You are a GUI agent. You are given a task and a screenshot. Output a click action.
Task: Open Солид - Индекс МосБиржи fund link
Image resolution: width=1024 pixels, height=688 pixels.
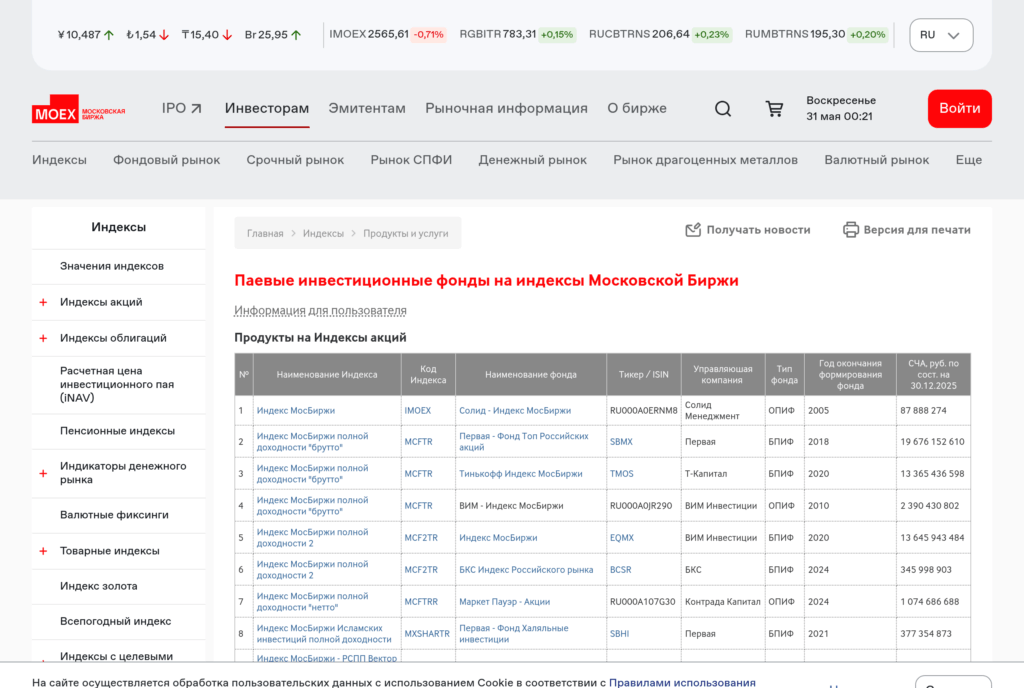515,411
